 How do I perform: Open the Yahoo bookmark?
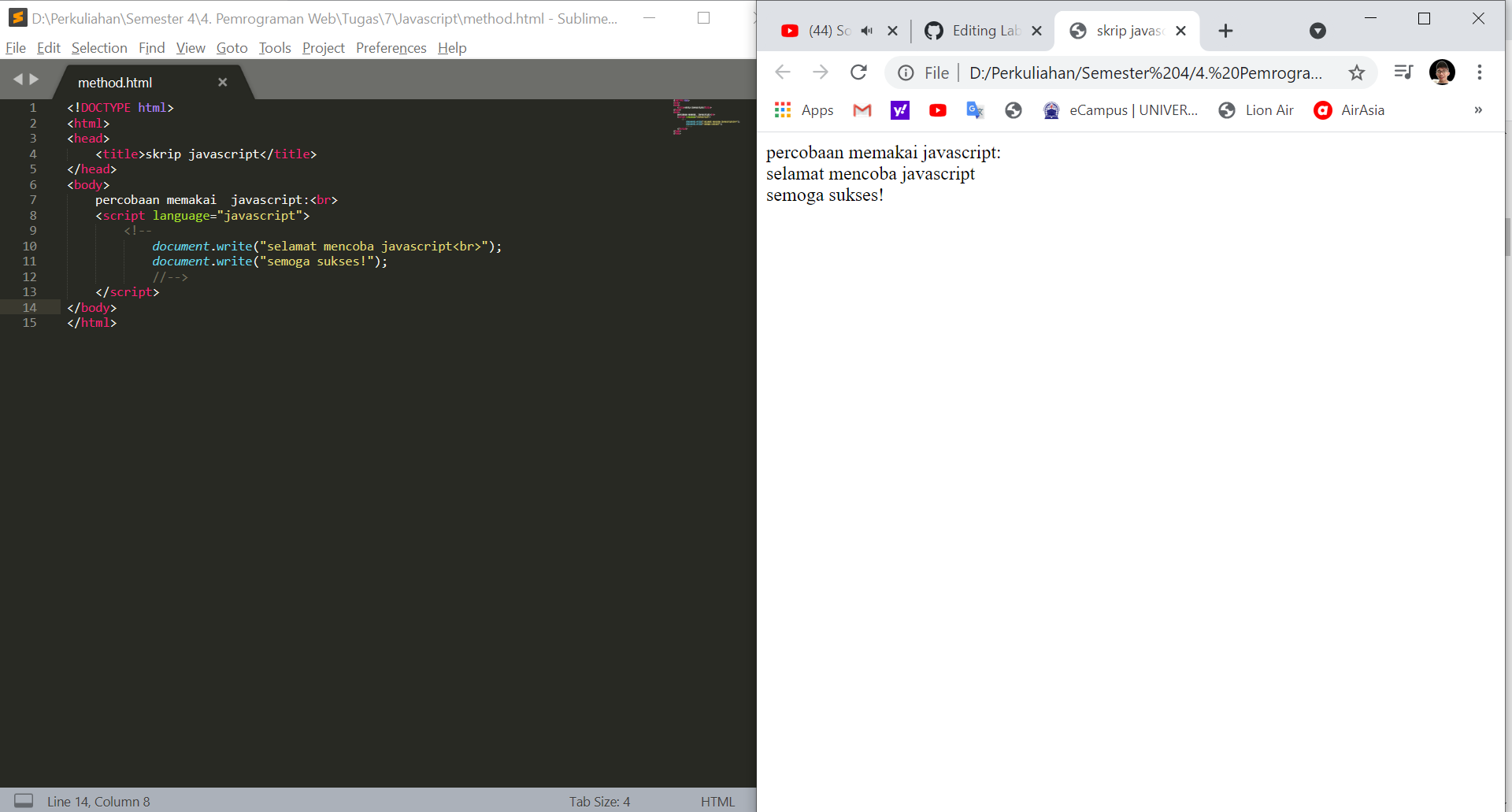pos(899,110)
